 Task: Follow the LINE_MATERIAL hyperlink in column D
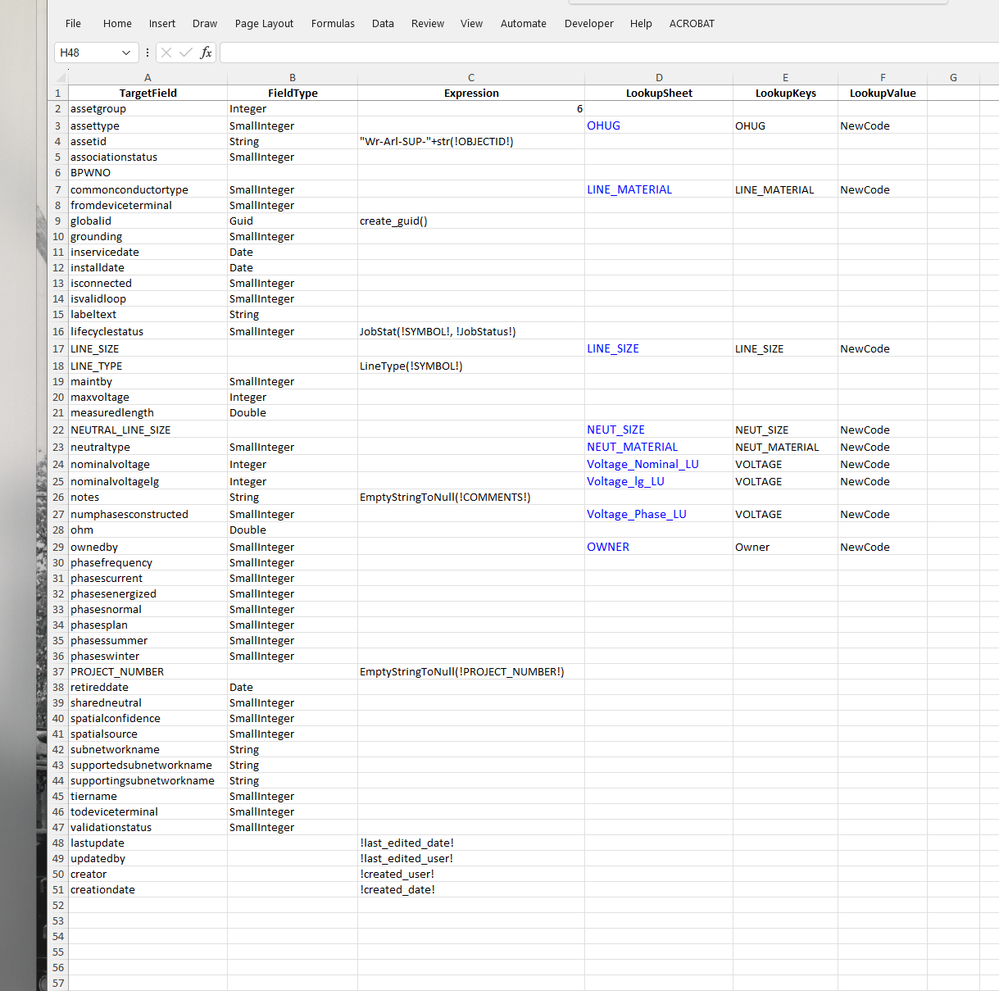click(629, 189)
